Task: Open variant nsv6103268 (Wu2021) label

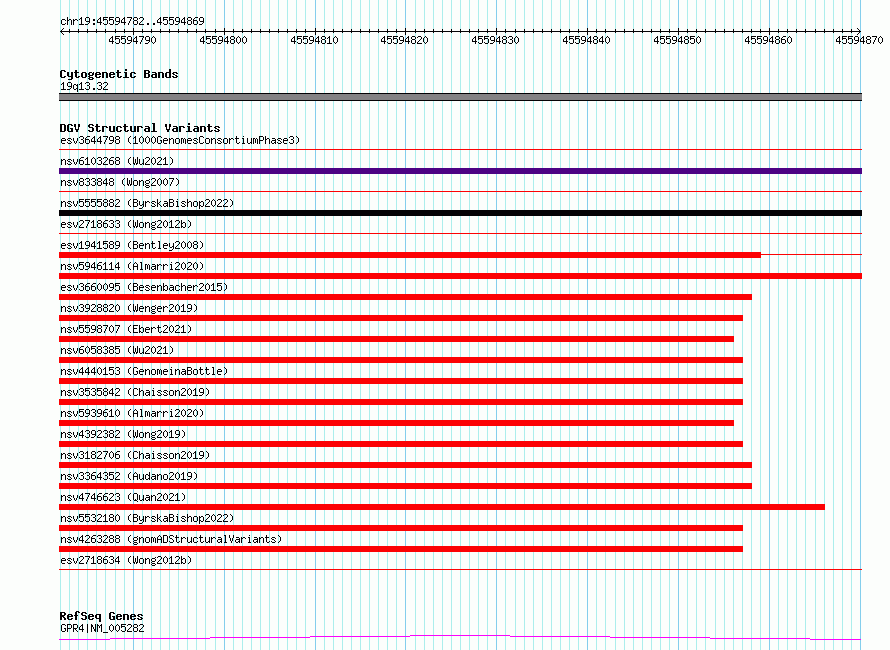Action: pos(117,161)
